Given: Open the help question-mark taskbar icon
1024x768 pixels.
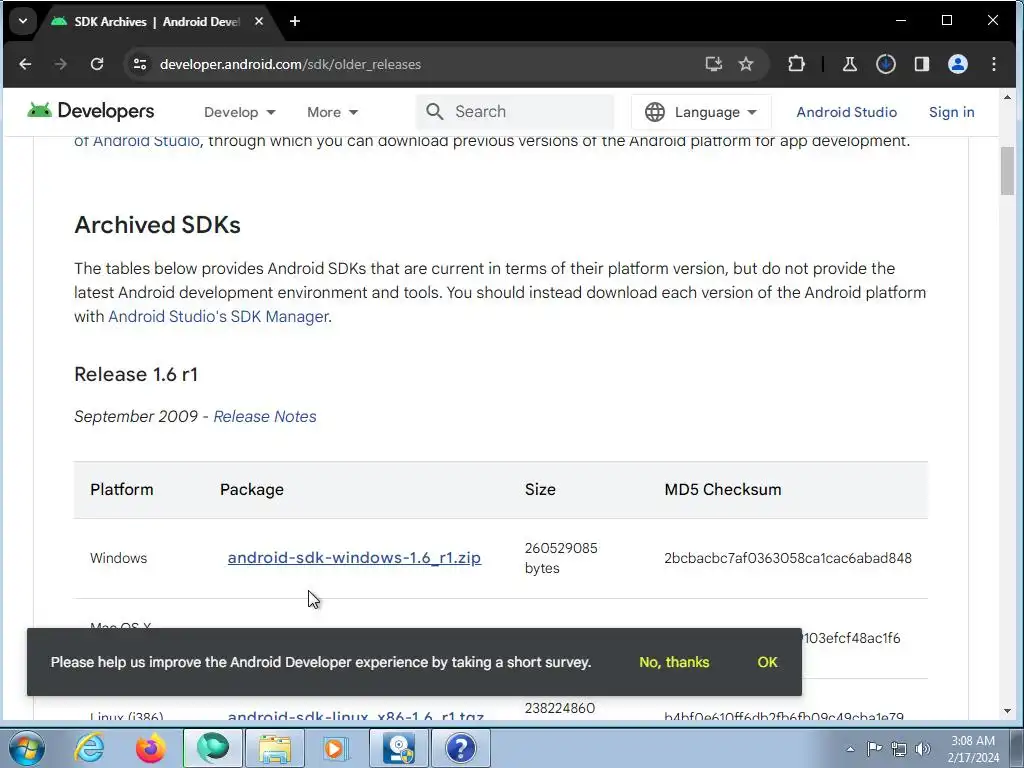Looking at the screenshot, I should coord(460,748).
